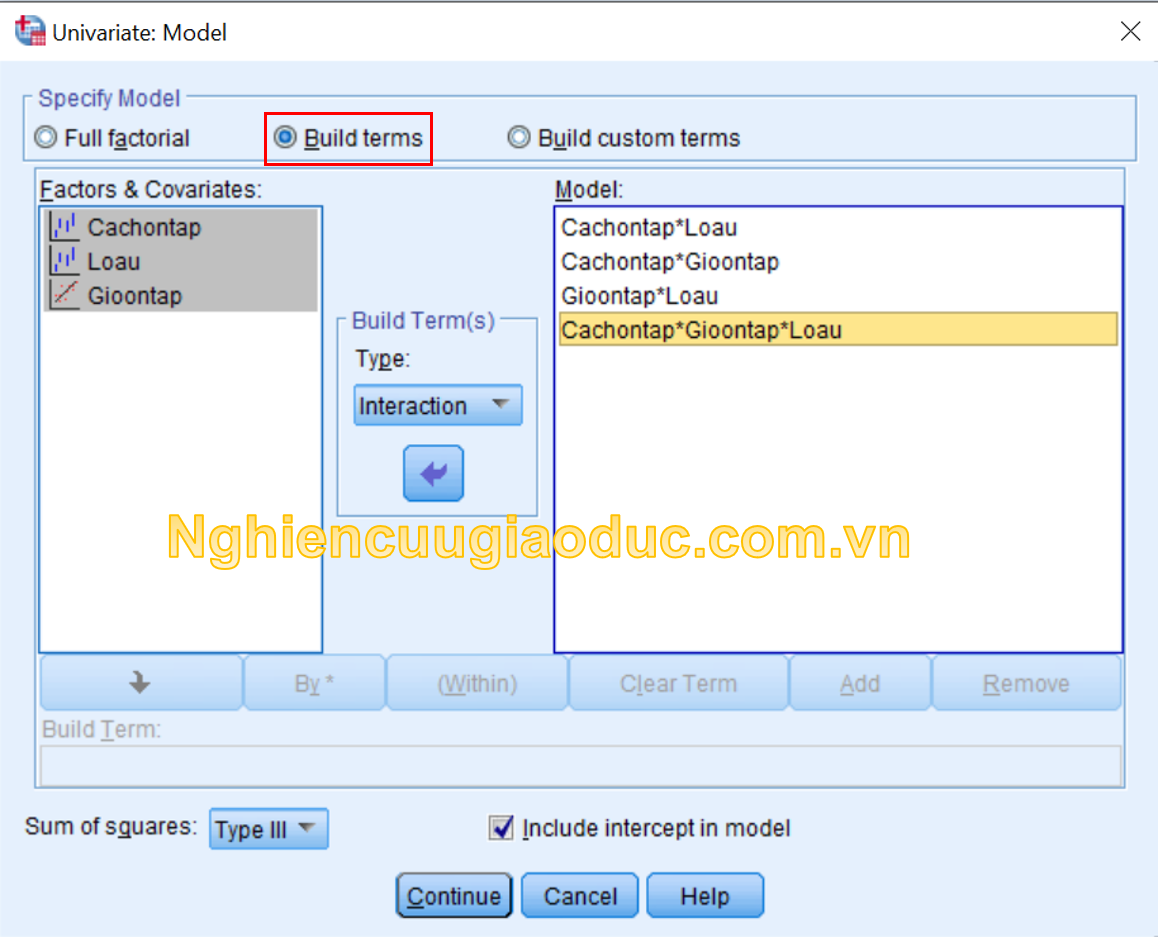Click the factor icon beside Cachontap

coord(64,228)
